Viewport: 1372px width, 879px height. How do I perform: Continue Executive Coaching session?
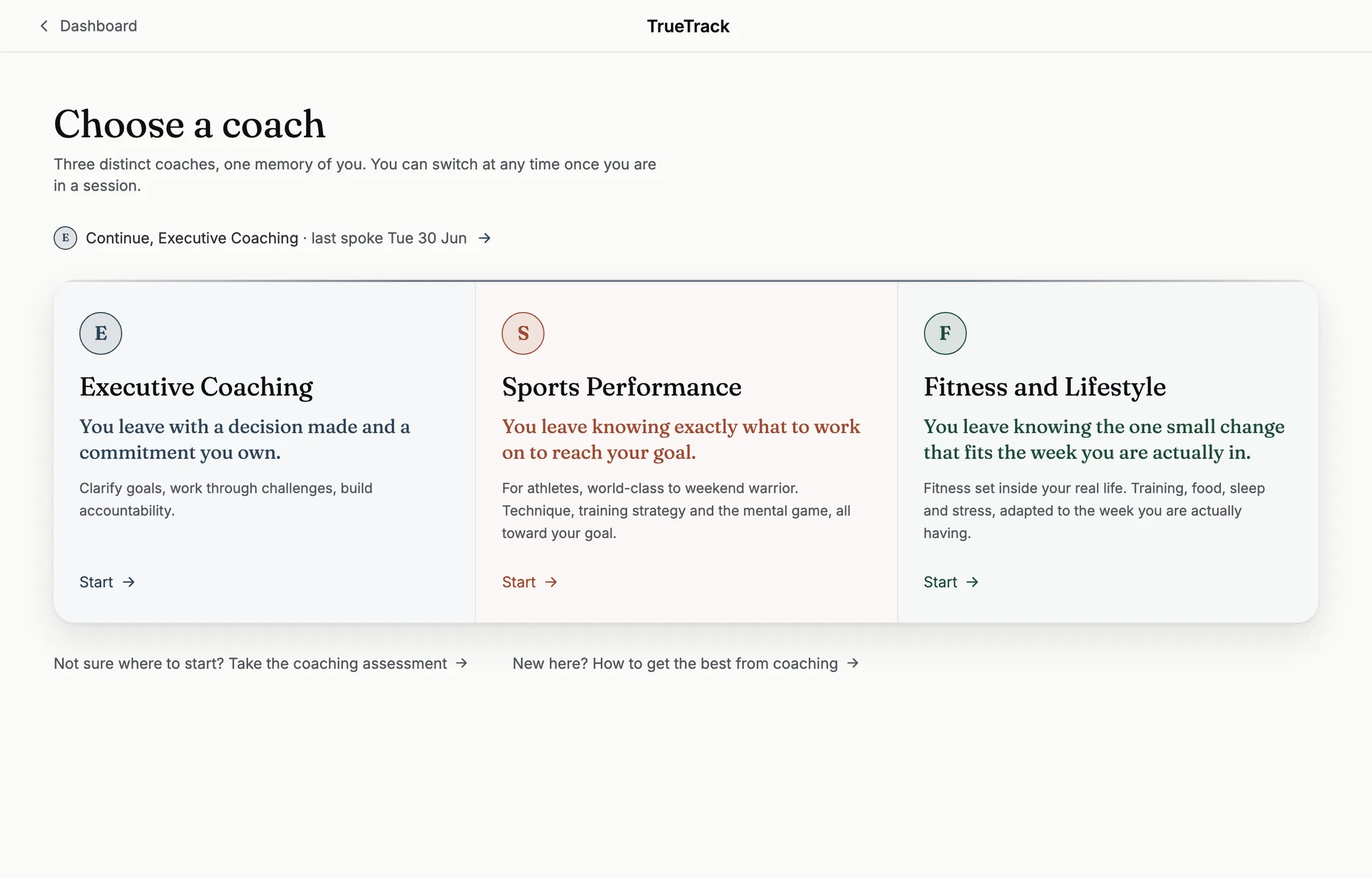(x=272, y=238)
